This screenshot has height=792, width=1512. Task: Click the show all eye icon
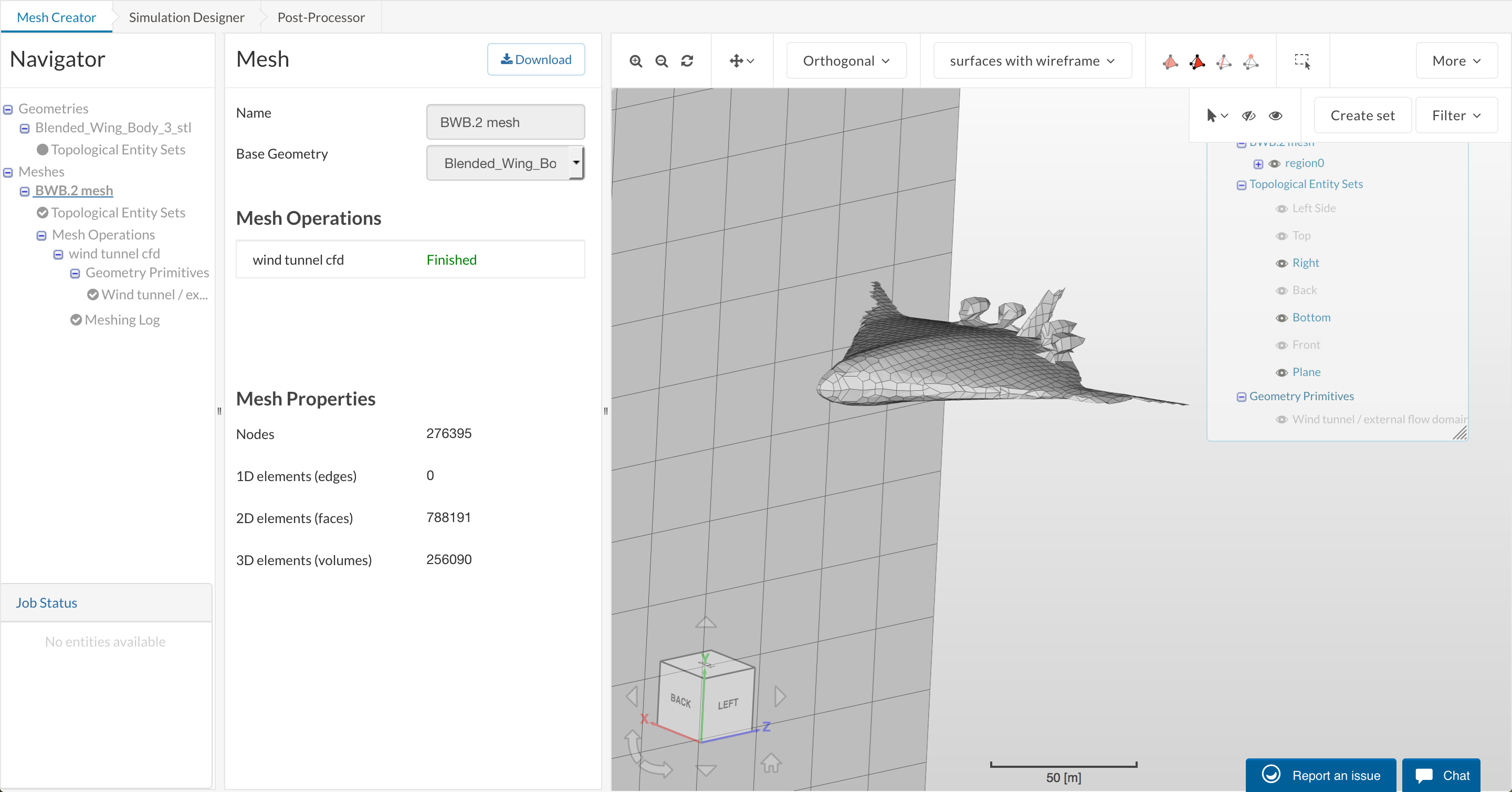(1275, 116)
